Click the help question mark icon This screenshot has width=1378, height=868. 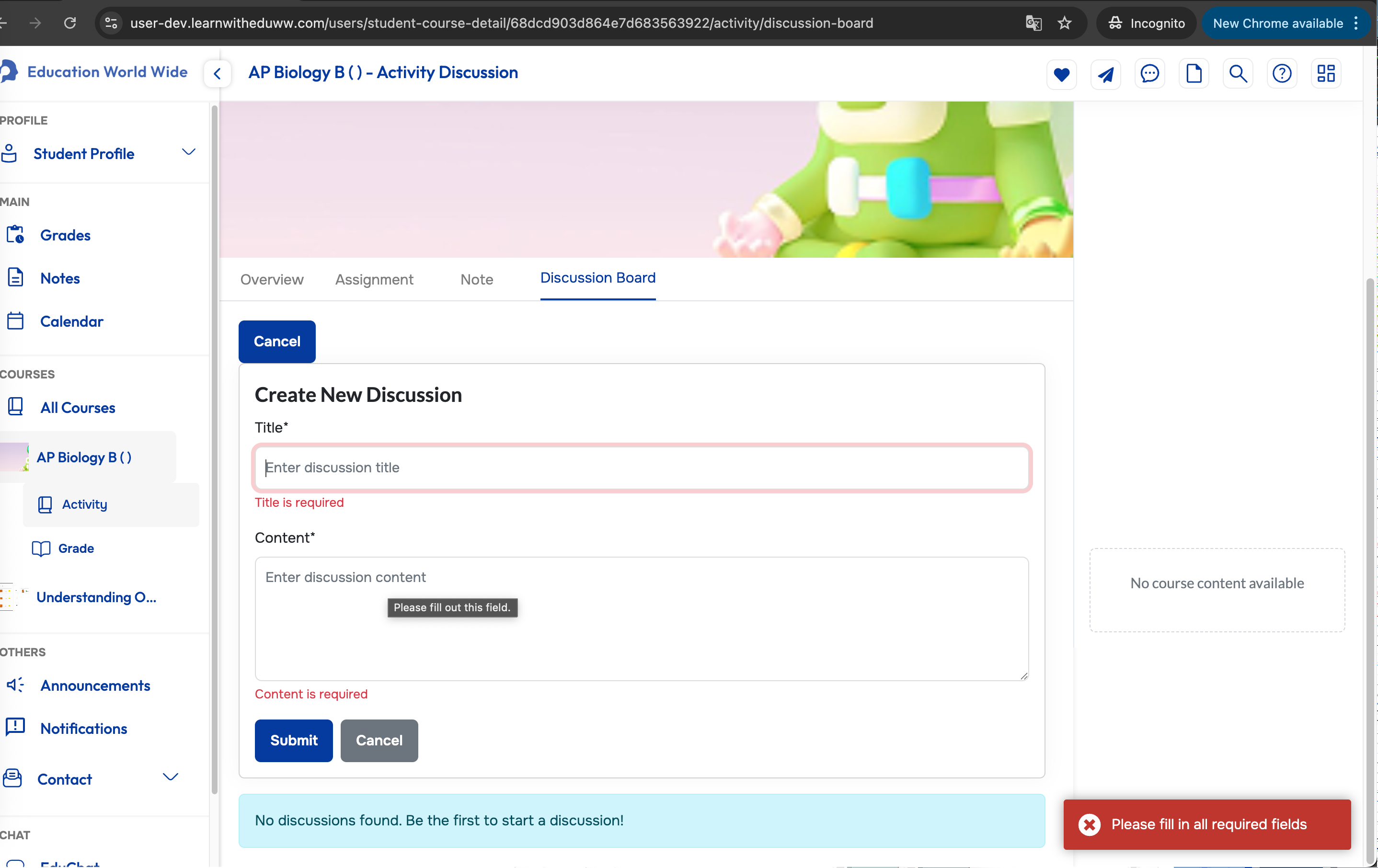point(1282,74)
